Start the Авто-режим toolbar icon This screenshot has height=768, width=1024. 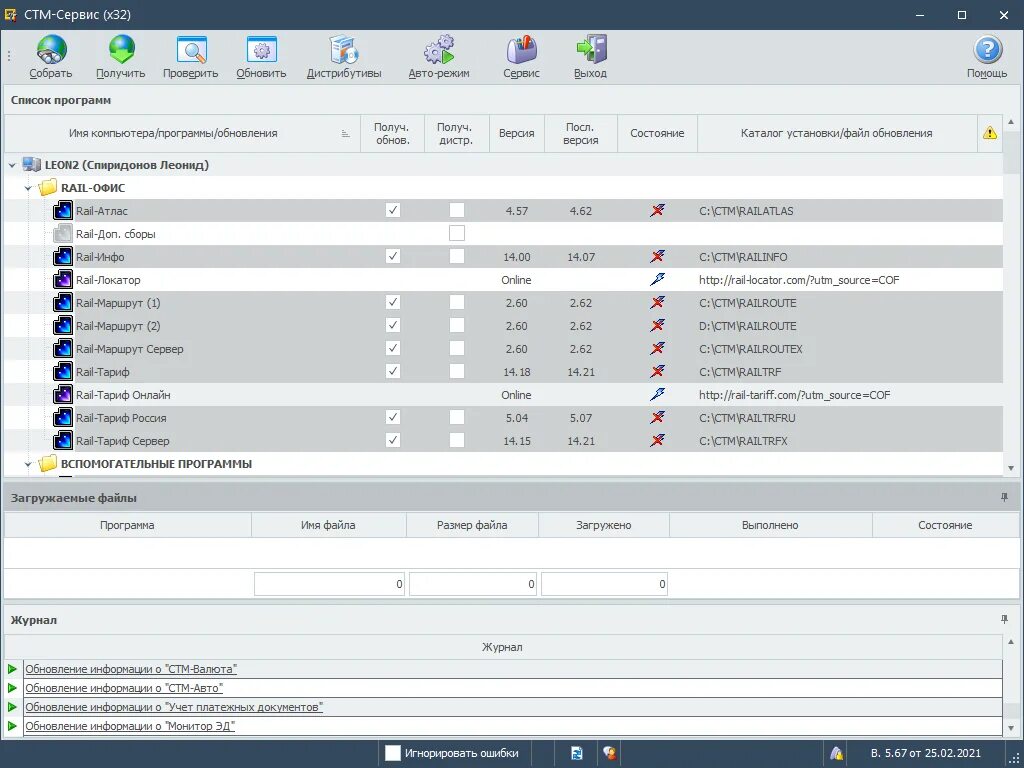point(439,50)
